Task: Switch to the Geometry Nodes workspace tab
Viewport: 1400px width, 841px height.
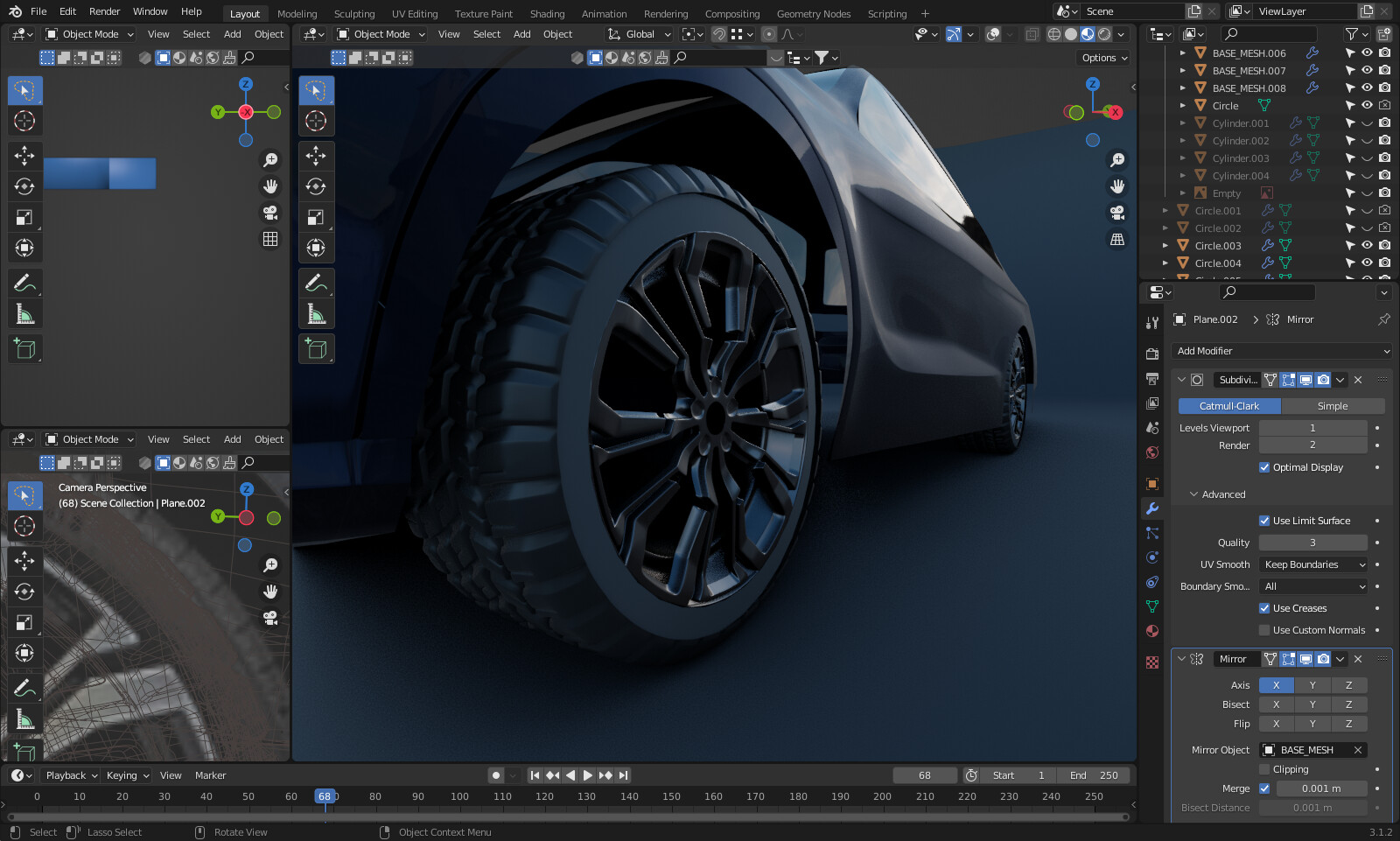Action: pos(814,14)
